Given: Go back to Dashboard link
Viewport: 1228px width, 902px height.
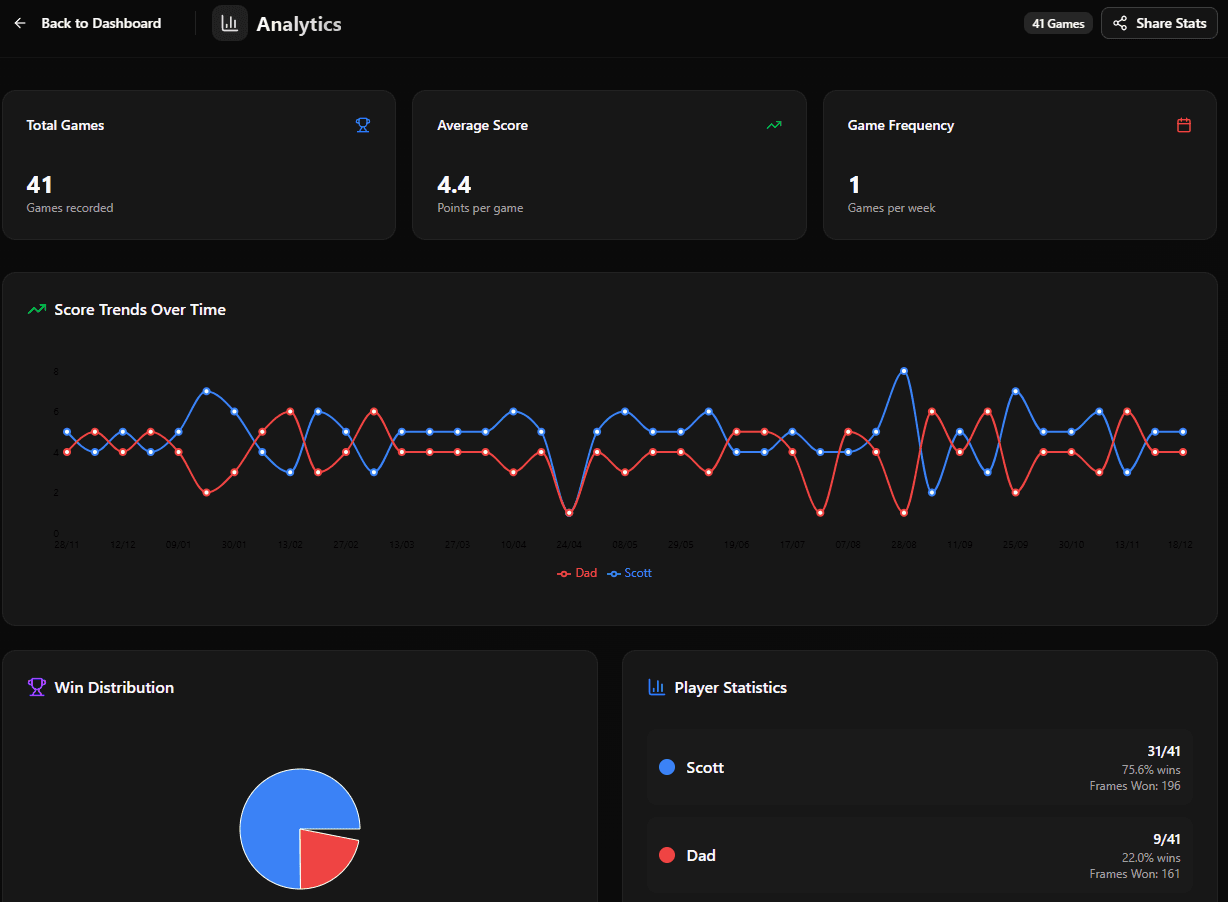Looking at the screenshot, I should (x=100, y=23).
